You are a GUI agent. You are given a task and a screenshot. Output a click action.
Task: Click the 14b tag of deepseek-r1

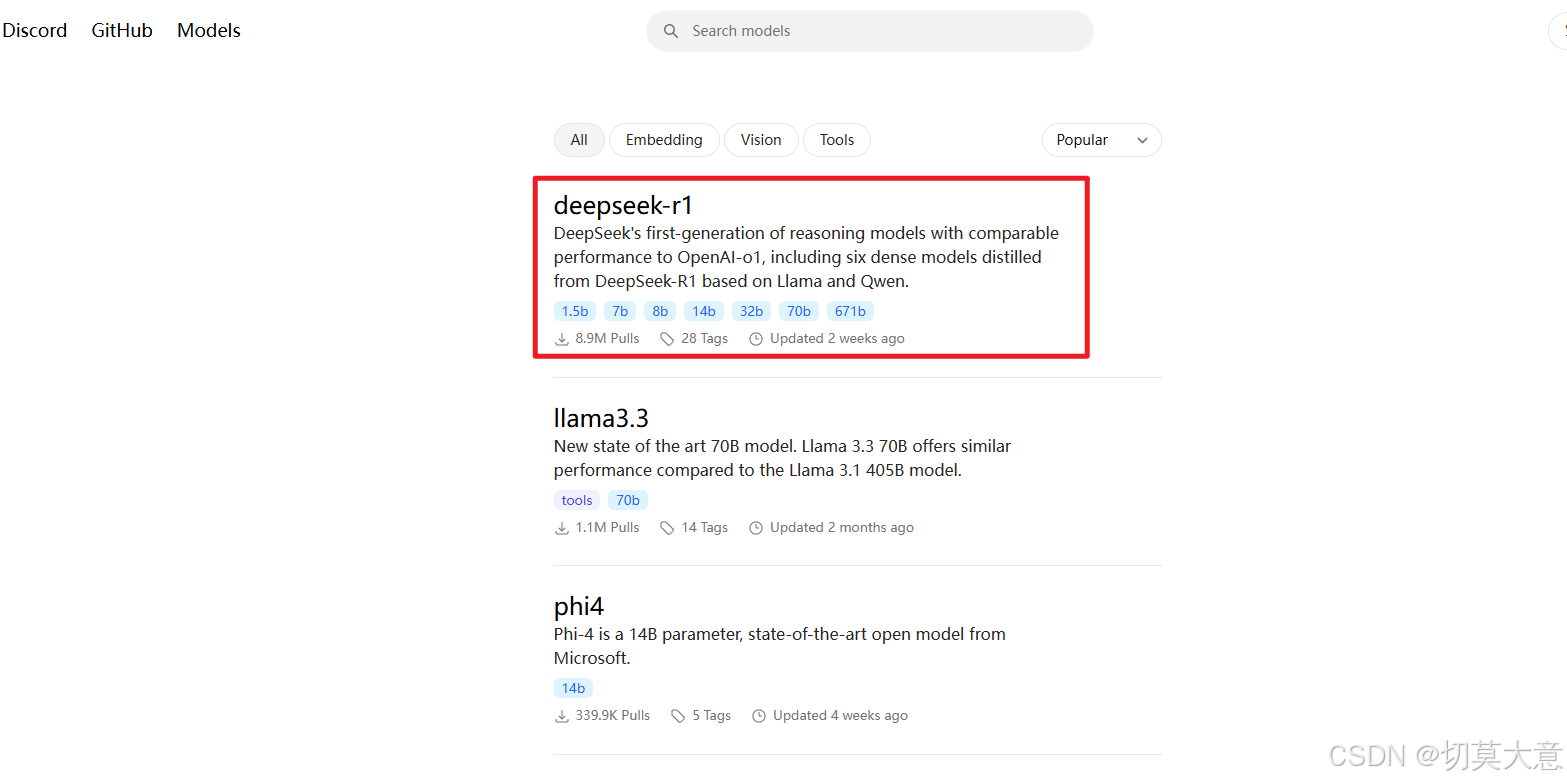pyautogui.click(x=704, y=311)
